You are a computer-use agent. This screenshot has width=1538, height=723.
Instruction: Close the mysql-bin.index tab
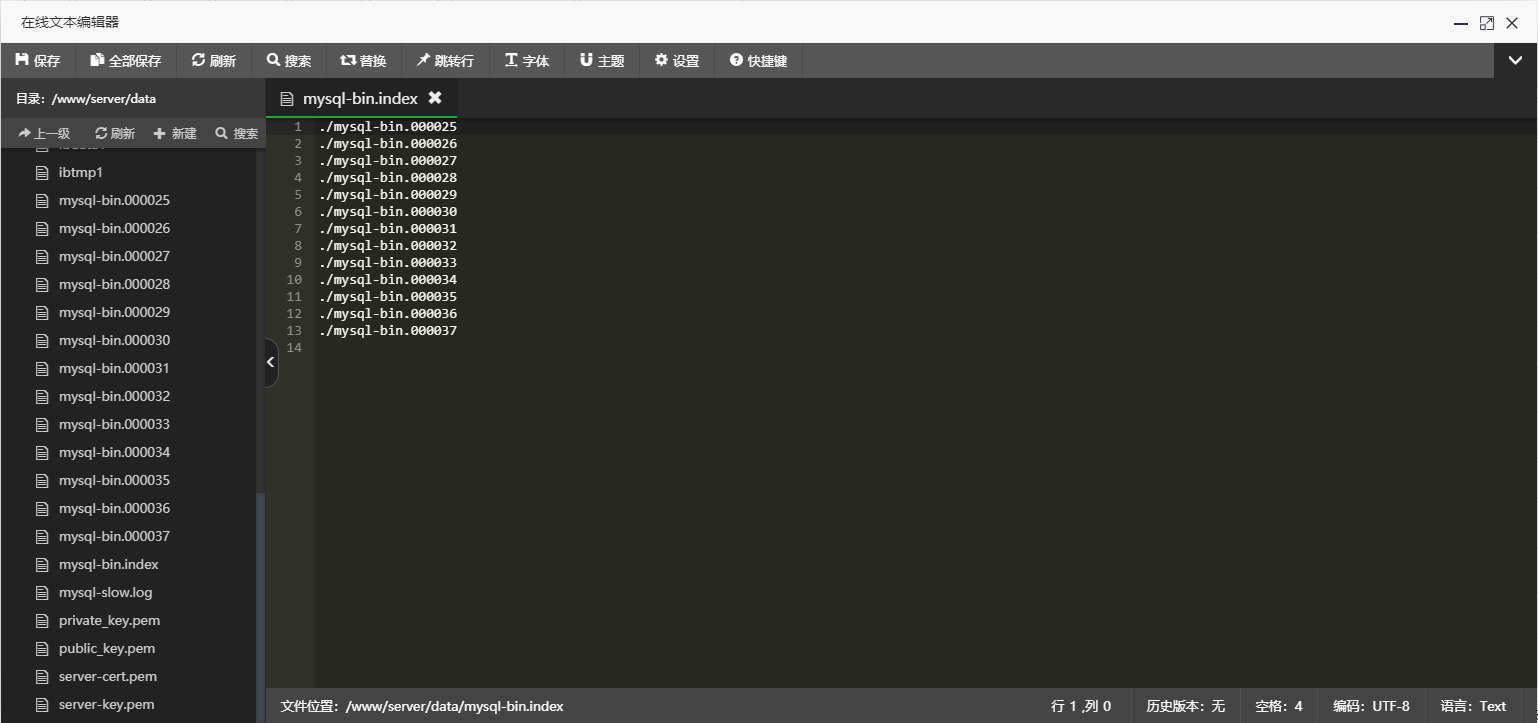pyautogui.click(x=435, y=98)
